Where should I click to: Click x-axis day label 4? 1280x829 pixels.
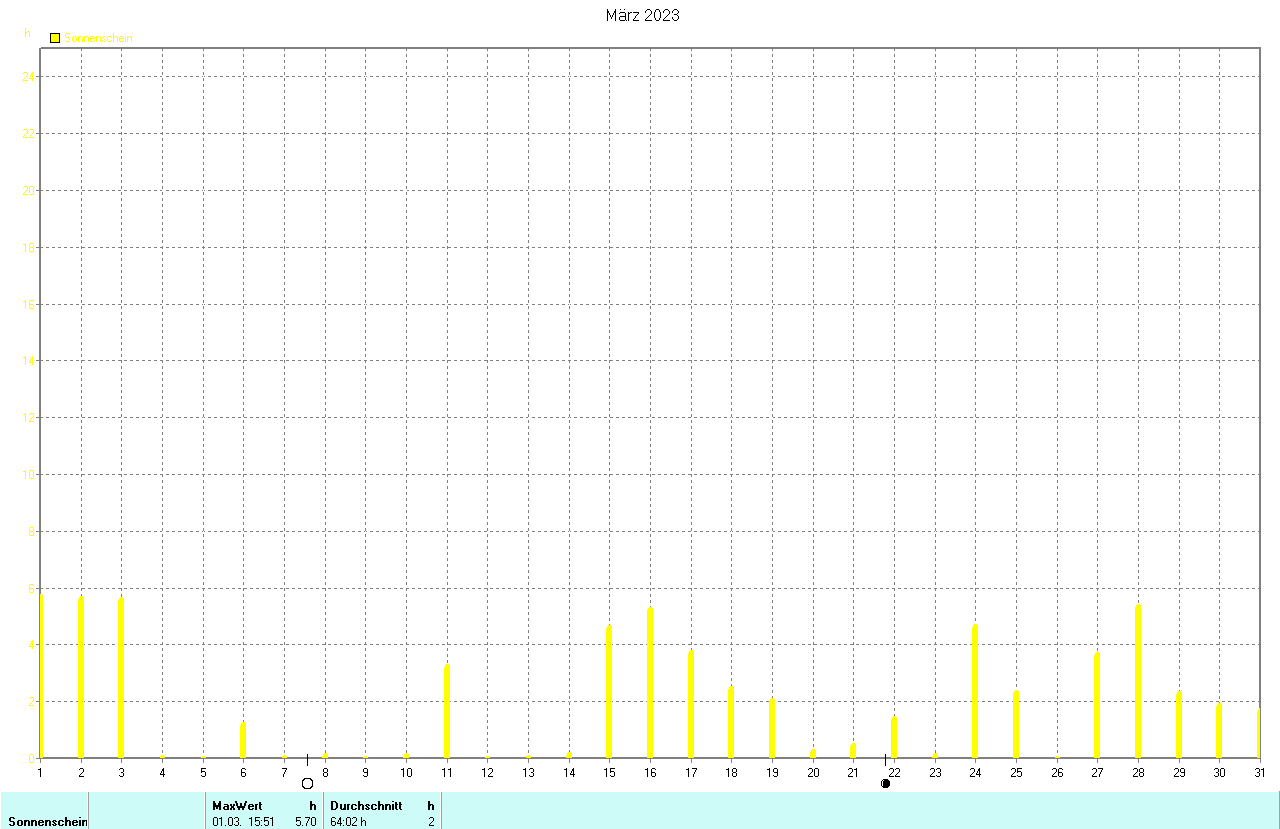[162, 772]
